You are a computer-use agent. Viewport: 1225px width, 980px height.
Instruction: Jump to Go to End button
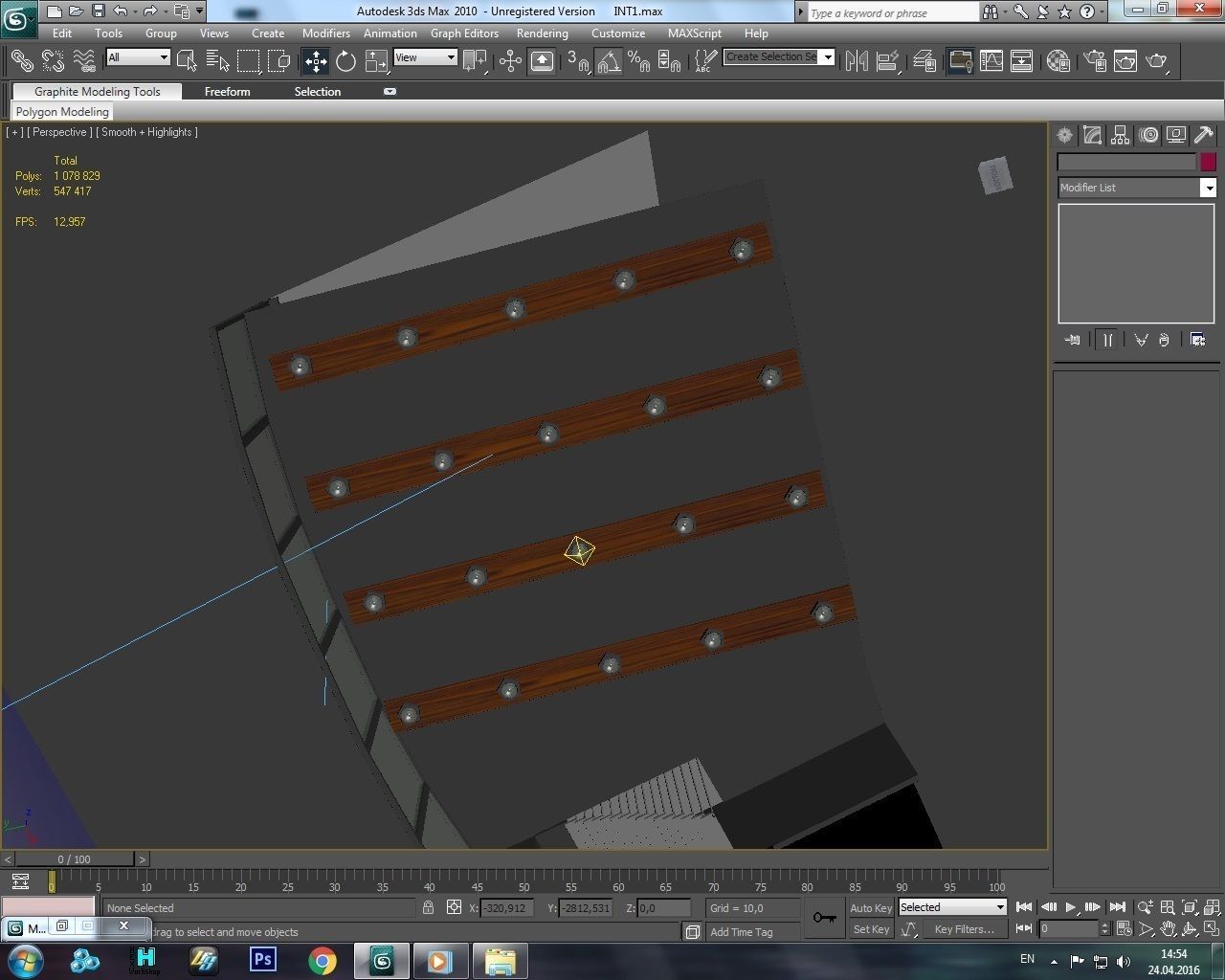[x=1117, y=907]
